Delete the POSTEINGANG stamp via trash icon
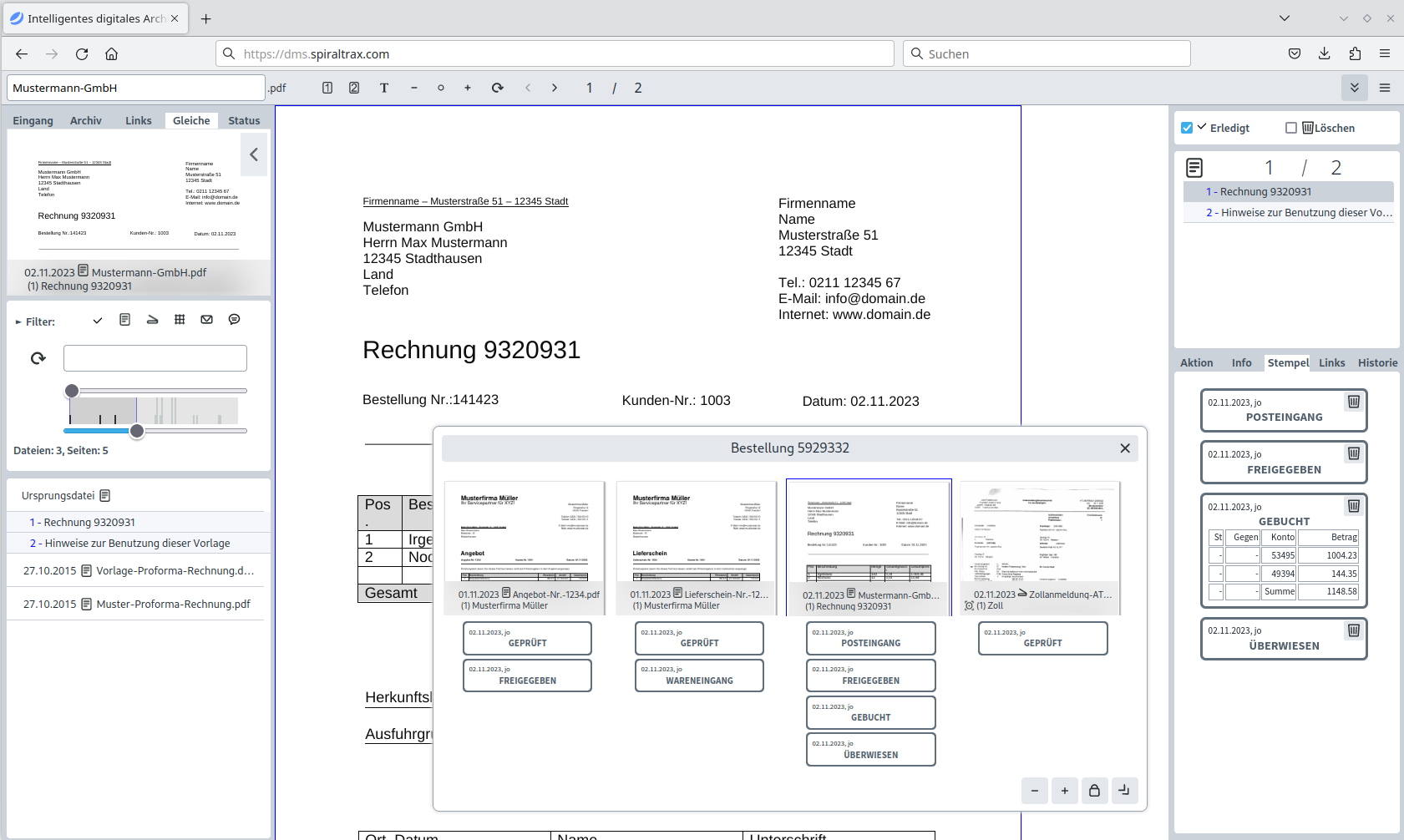 point(1353,402)
